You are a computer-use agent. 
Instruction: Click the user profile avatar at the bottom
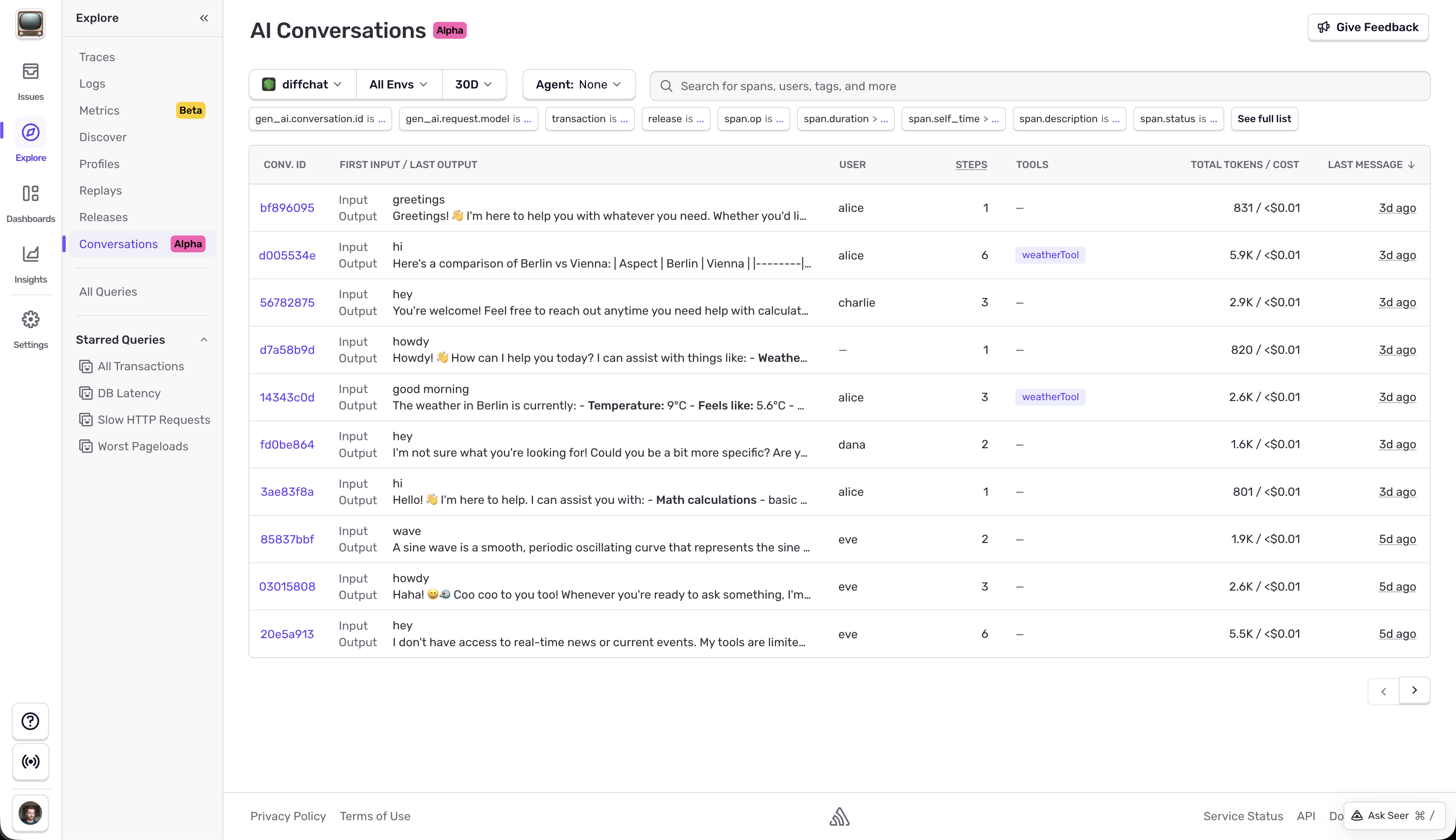point(31,813)
